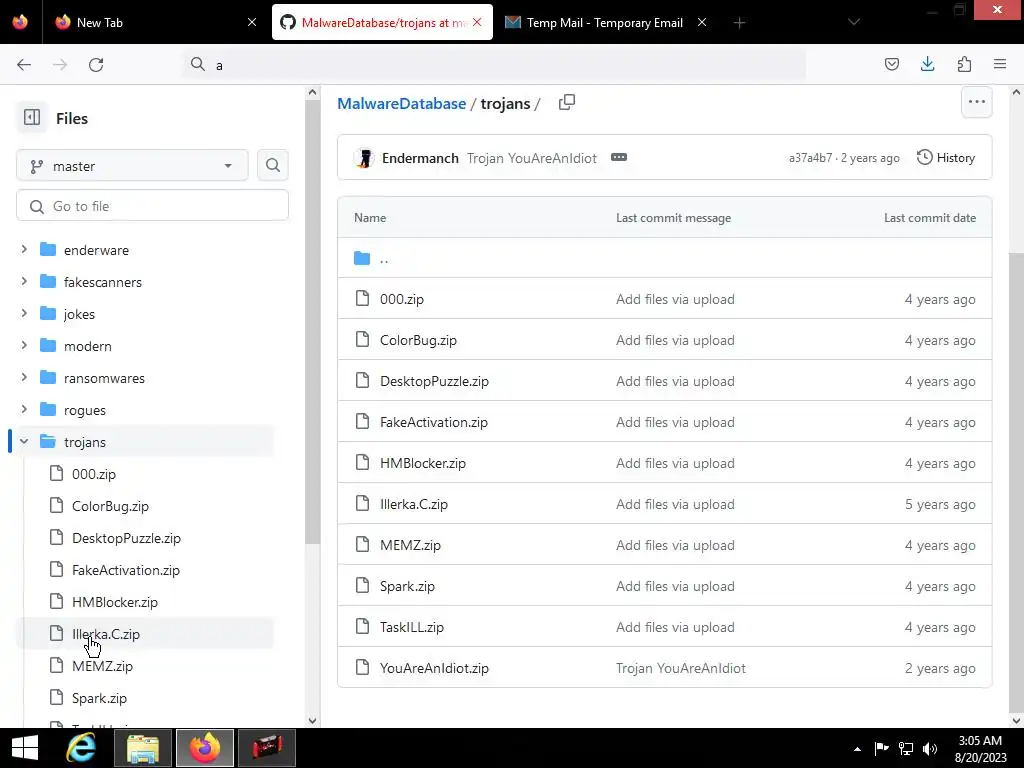Select Spark.zip in file tree
The image size is (1024, 768).
(99, 698)
